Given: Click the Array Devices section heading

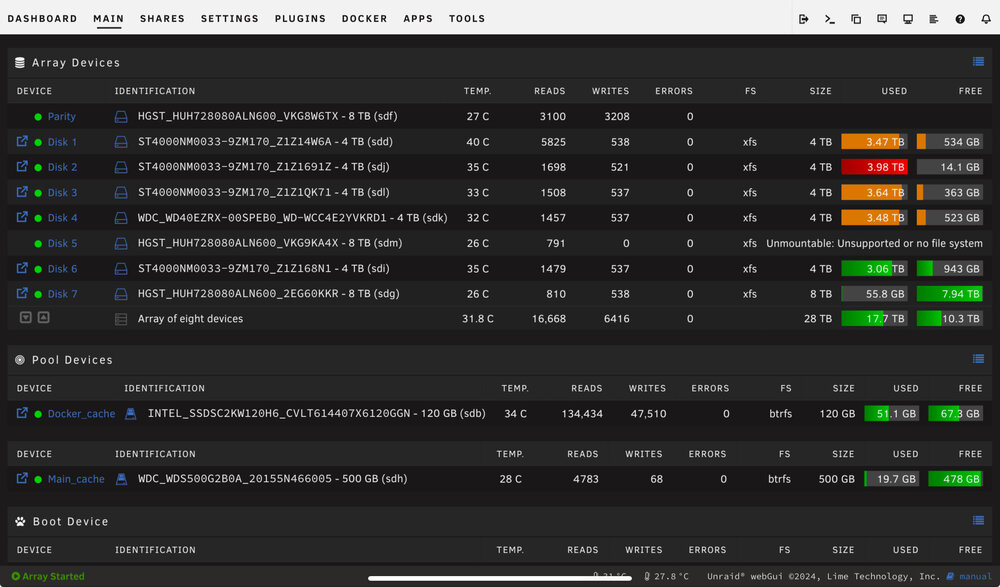Looking at the screenshot, I should (76, 63).
